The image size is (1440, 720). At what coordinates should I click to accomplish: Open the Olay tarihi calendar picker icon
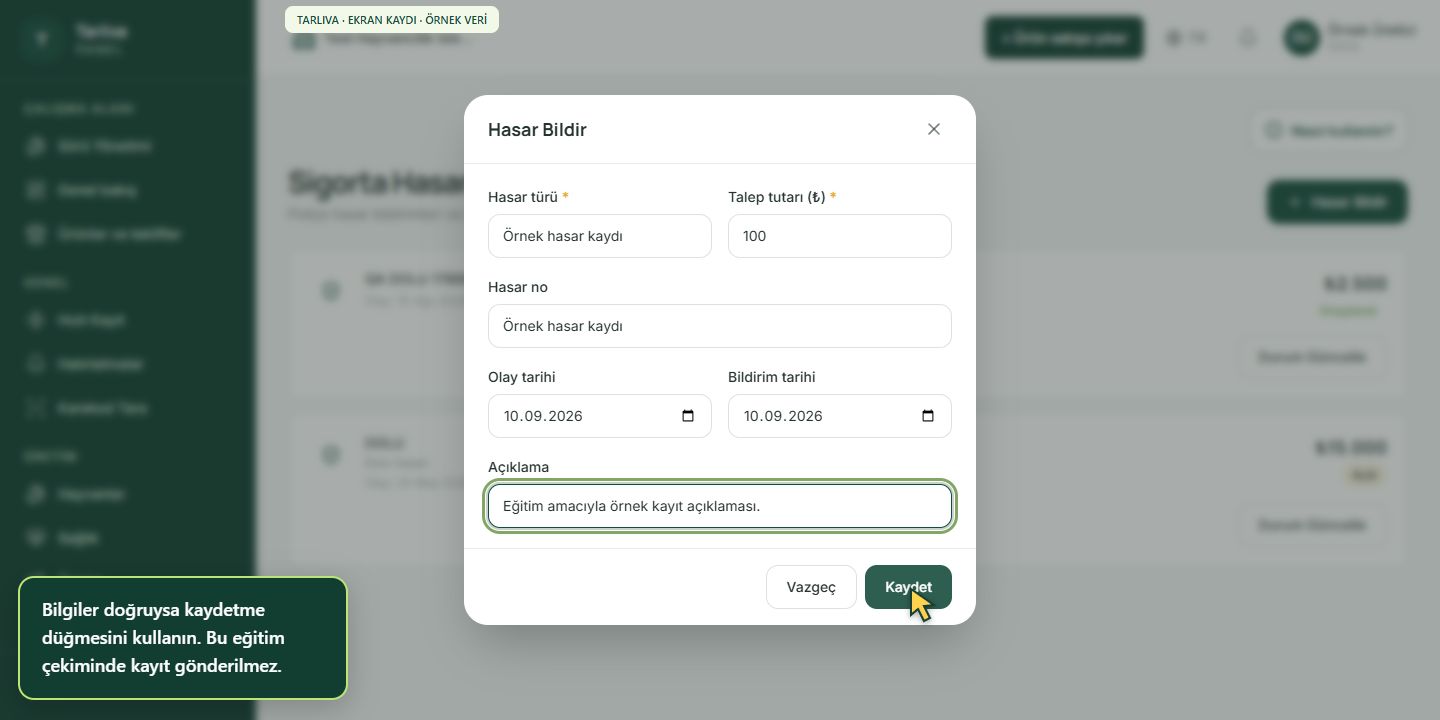coord(688,416)
